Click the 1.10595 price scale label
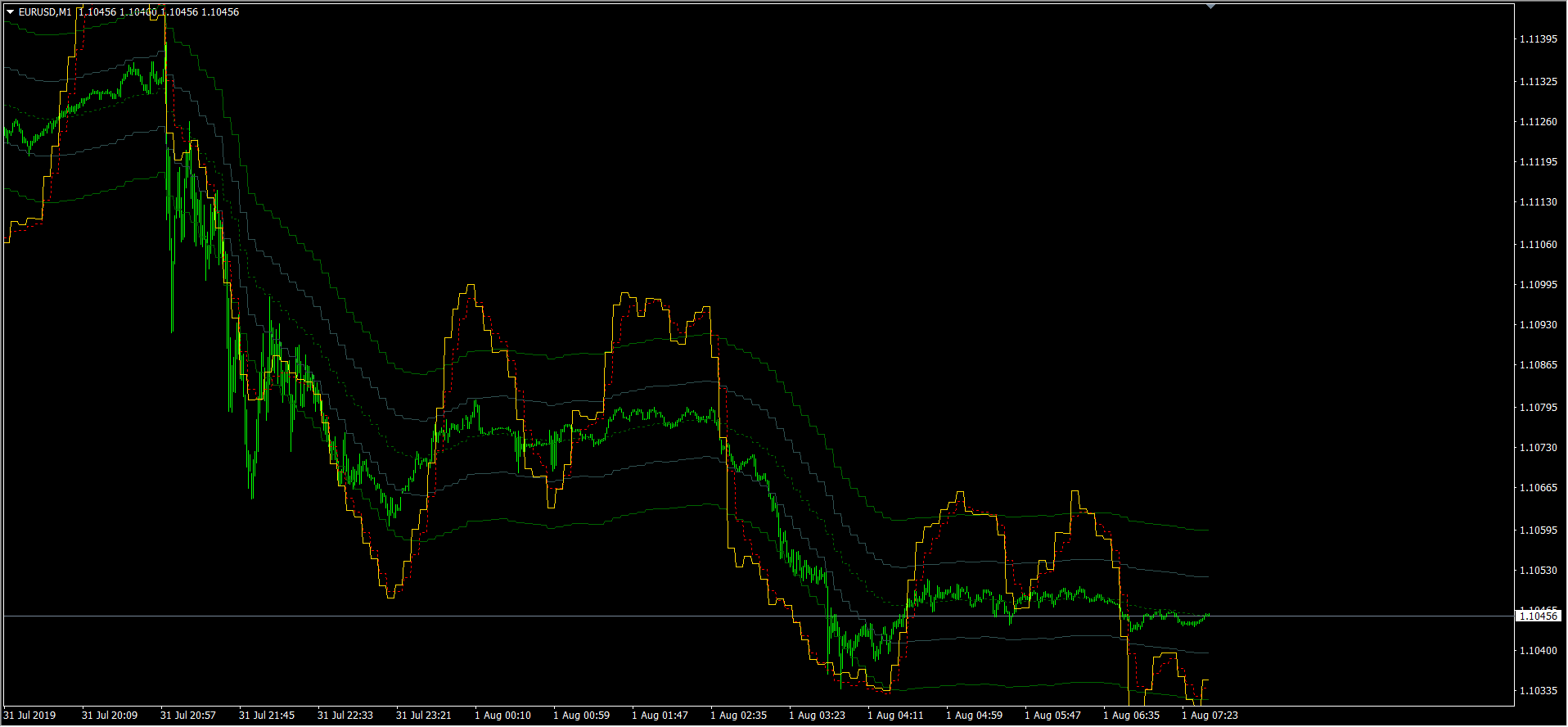Screen dimensions: 1568x727 coord(1538,531)
